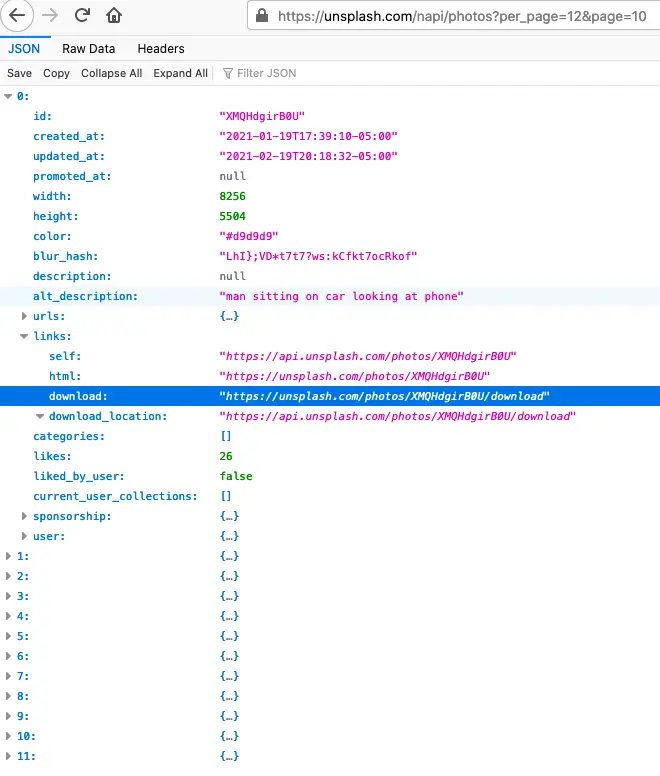Collapse the 0: root node
Viewport: 660px width, 776px height.
tap(8, 97)
